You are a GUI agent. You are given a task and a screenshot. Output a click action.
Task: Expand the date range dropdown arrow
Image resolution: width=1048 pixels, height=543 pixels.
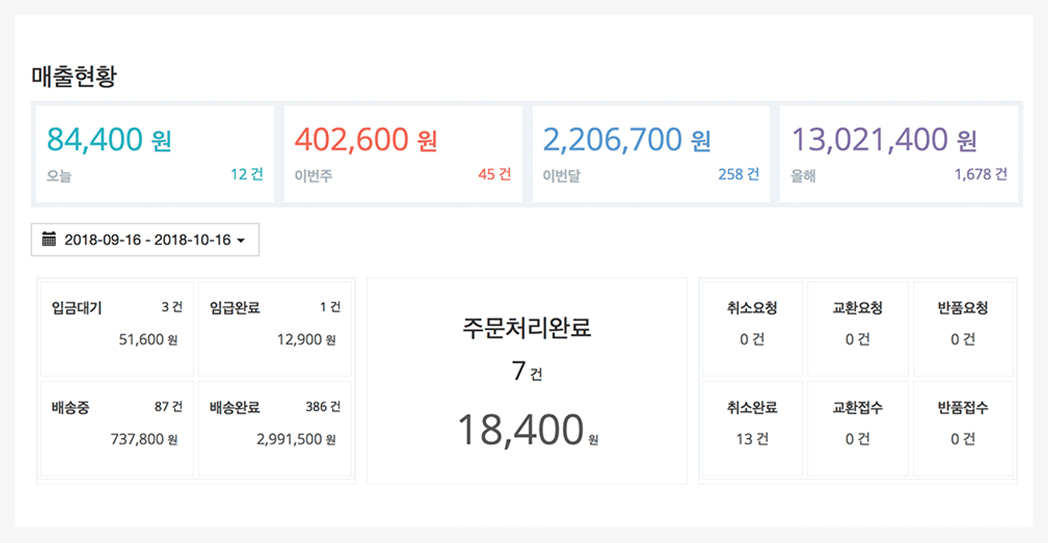(241, 241)
